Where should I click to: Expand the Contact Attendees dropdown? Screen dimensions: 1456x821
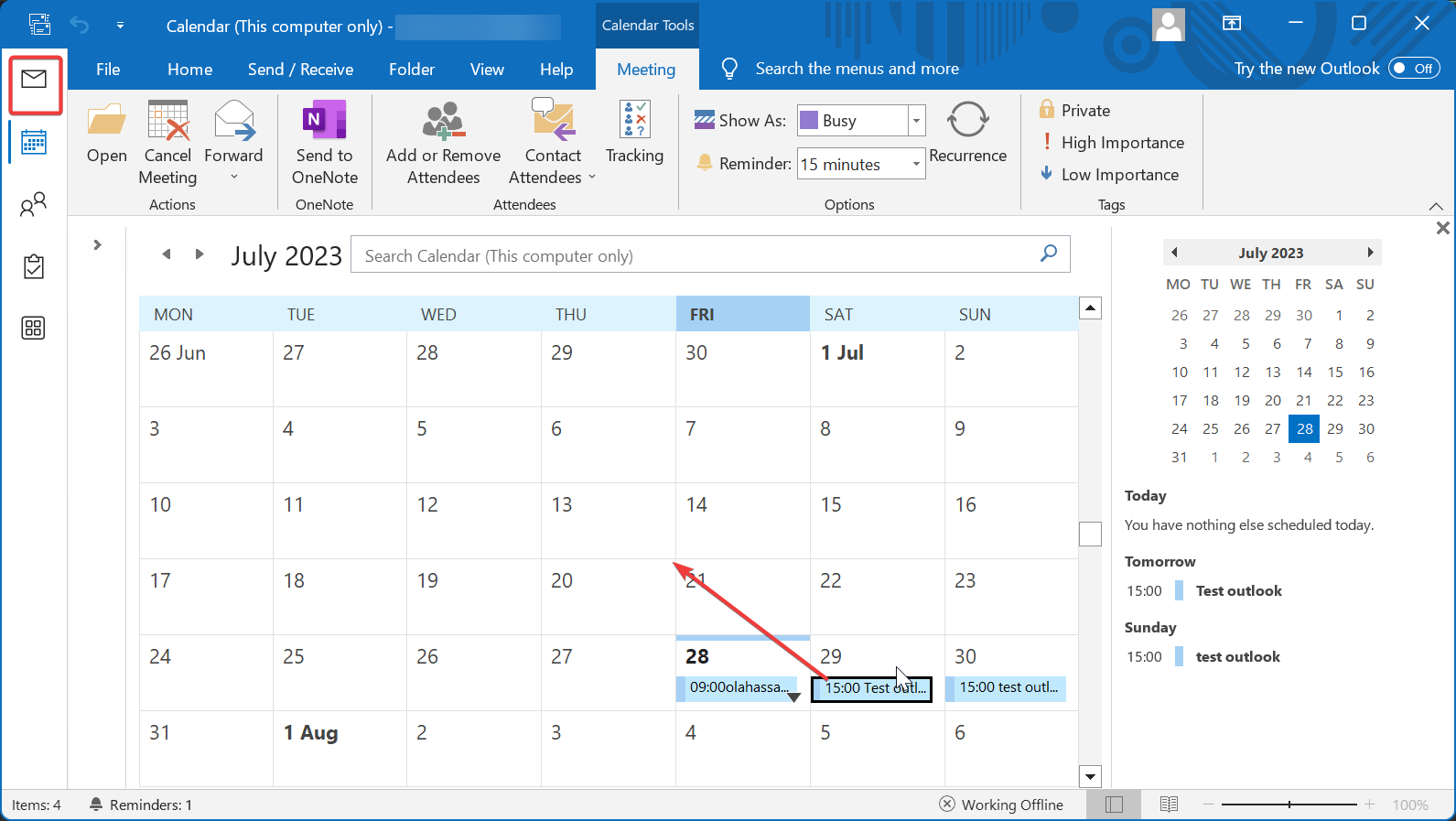click(x=592, y=178)
